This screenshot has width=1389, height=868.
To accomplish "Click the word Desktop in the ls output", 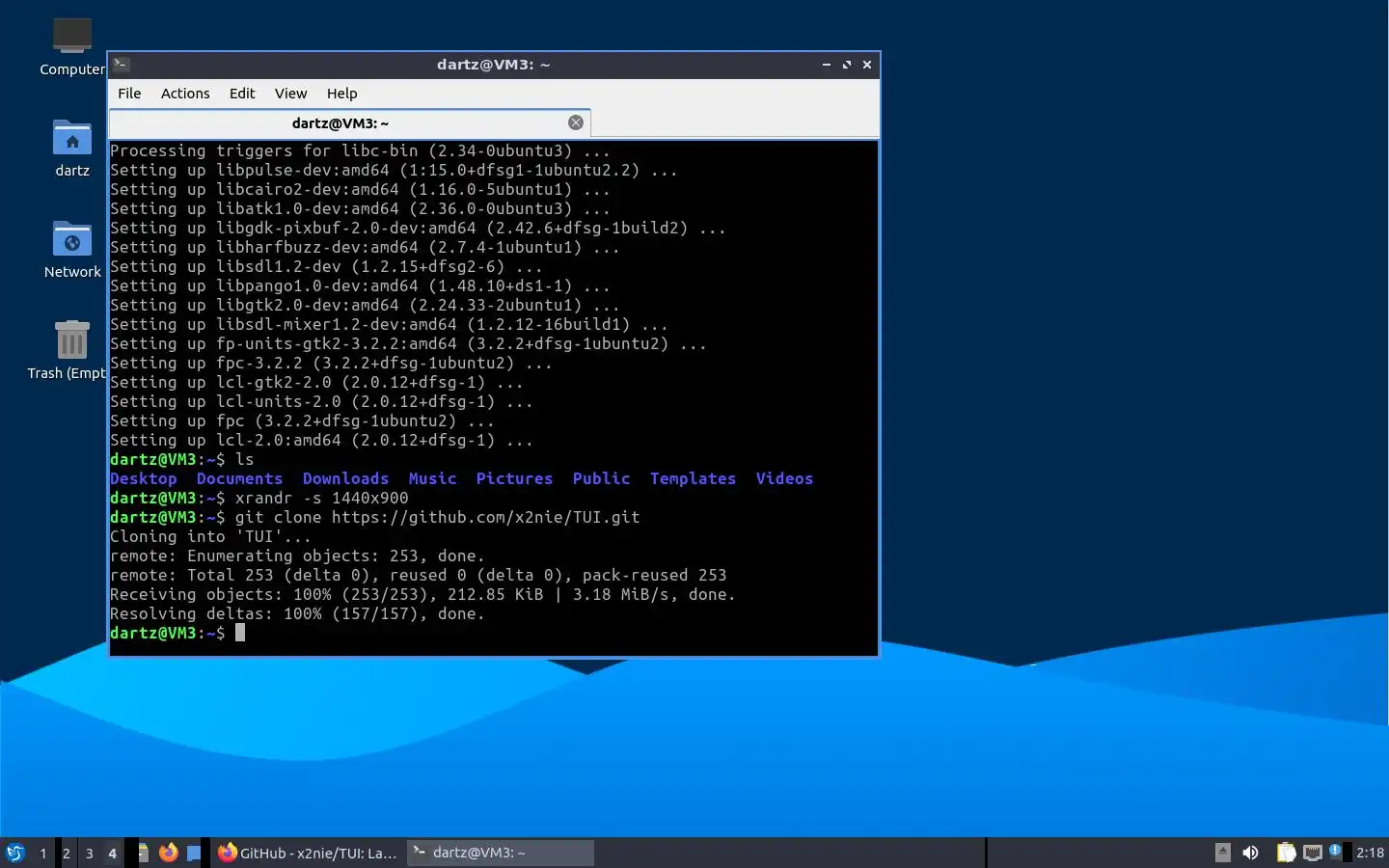I will [144, 478].
